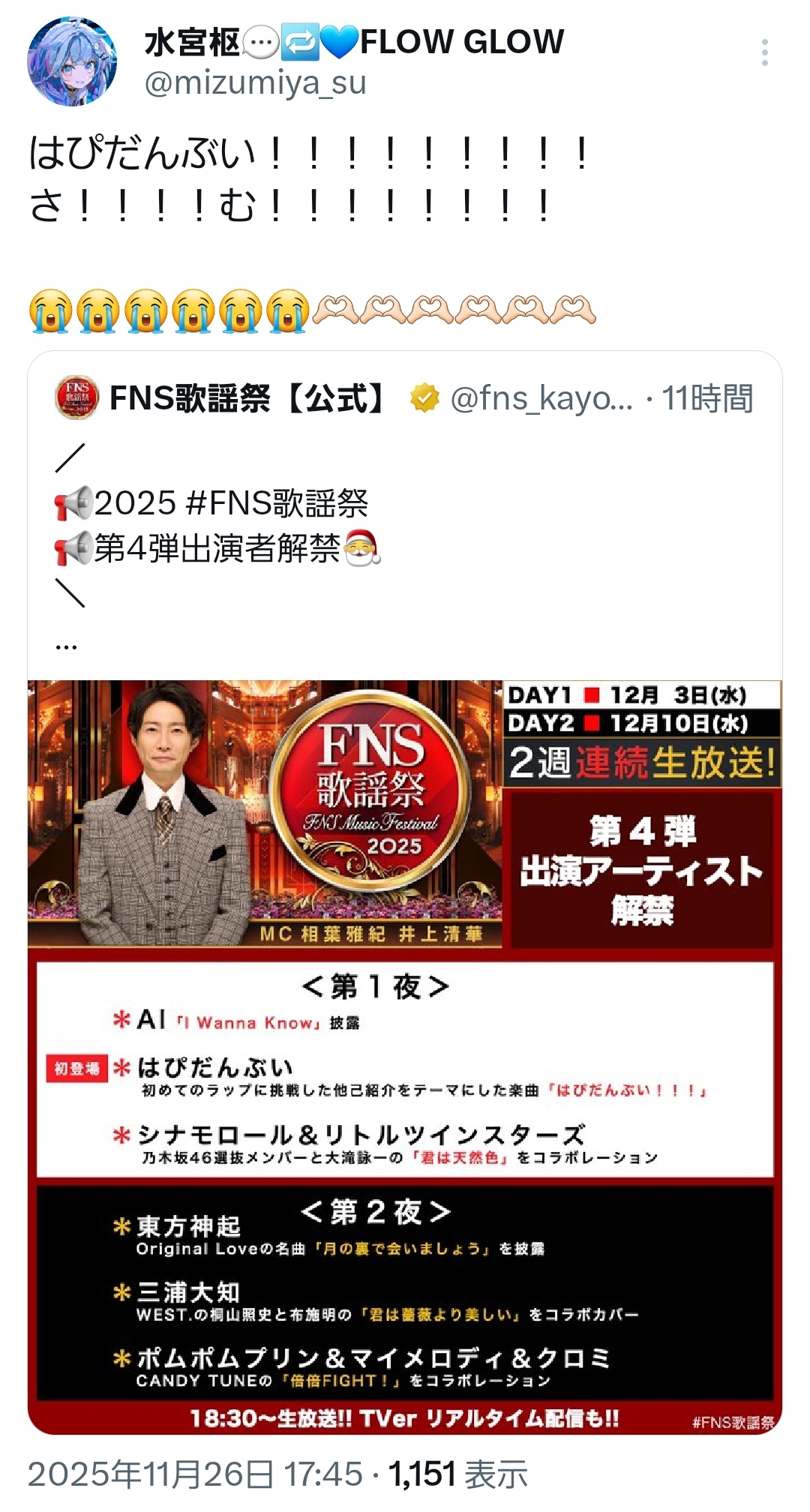Expand the truncated quoted post ellipsis
This screenshot has width=810, height=1512.
click(x=66, y=643)
